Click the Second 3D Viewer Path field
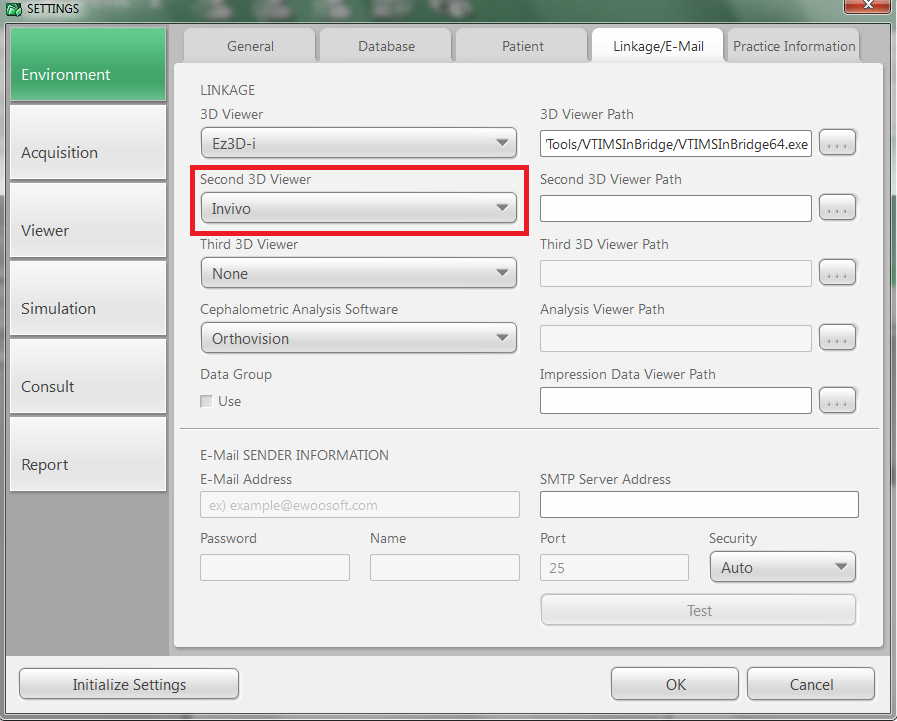The image size is (897, 721). coord(676,208)
